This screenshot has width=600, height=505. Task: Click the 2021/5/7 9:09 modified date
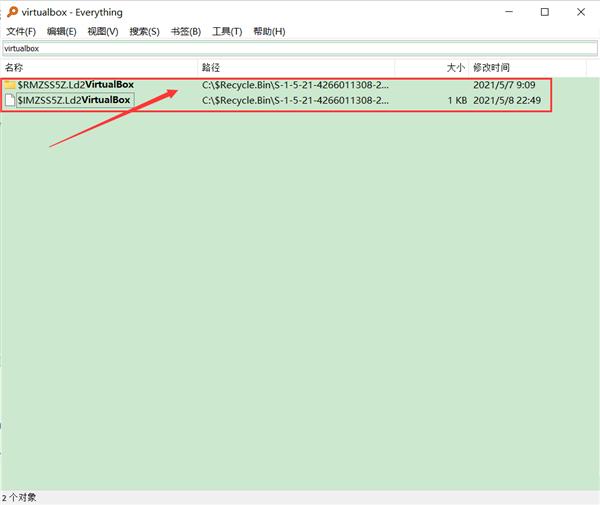504,85
